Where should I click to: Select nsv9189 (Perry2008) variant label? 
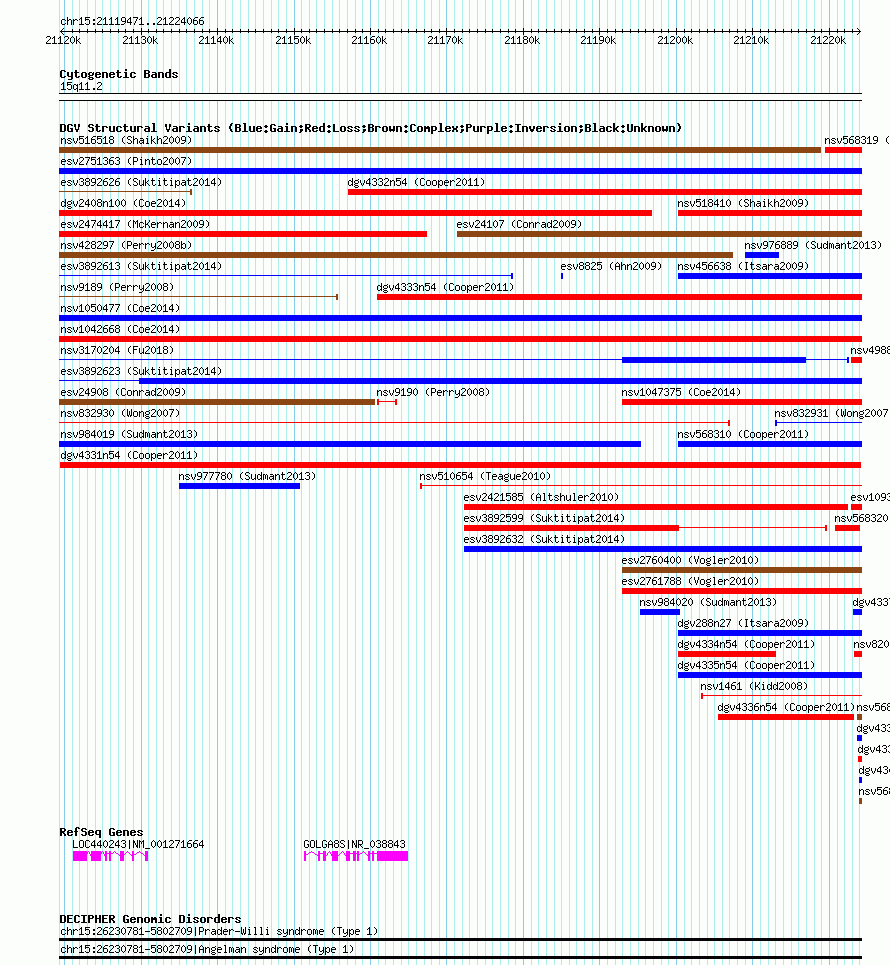[117, 287]
